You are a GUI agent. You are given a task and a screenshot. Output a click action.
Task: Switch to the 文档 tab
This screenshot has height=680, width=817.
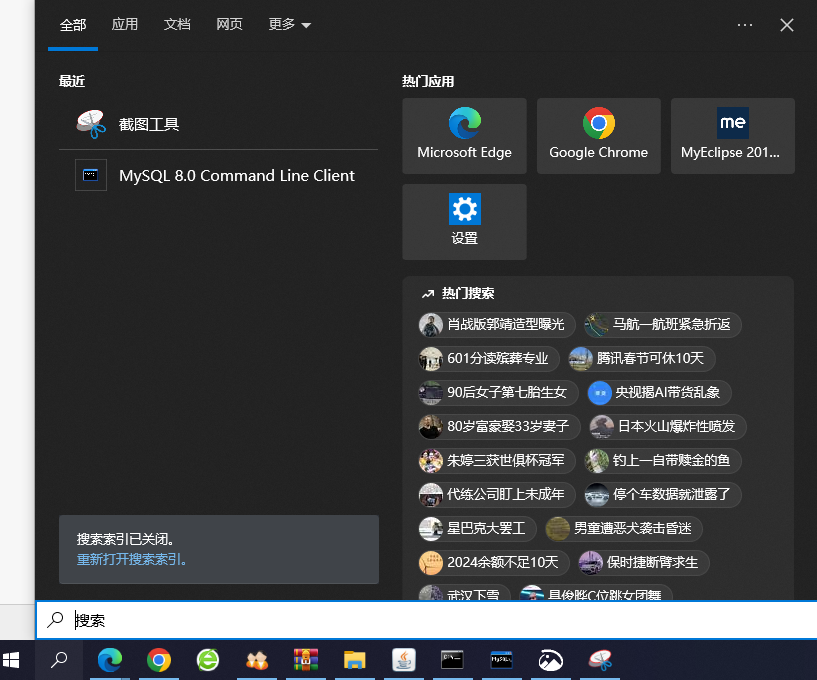tap(177, 24)
